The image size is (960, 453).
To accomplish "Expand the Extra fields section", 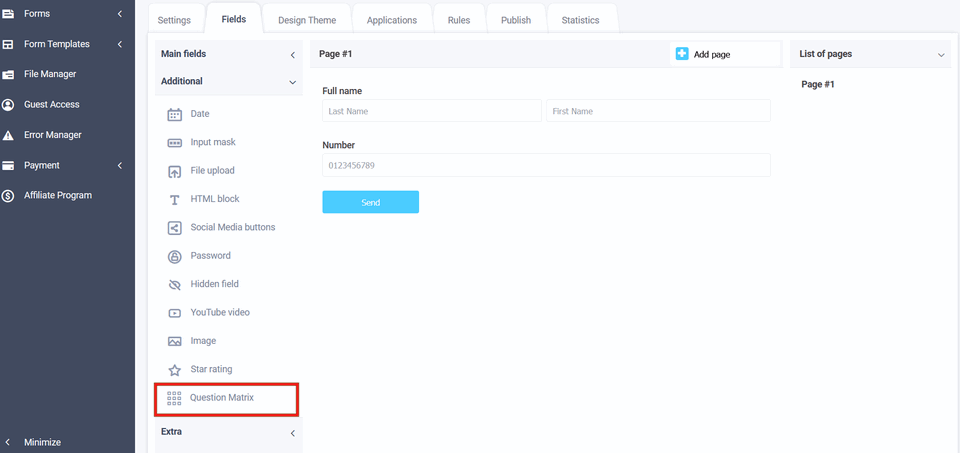I will point(292,433).
